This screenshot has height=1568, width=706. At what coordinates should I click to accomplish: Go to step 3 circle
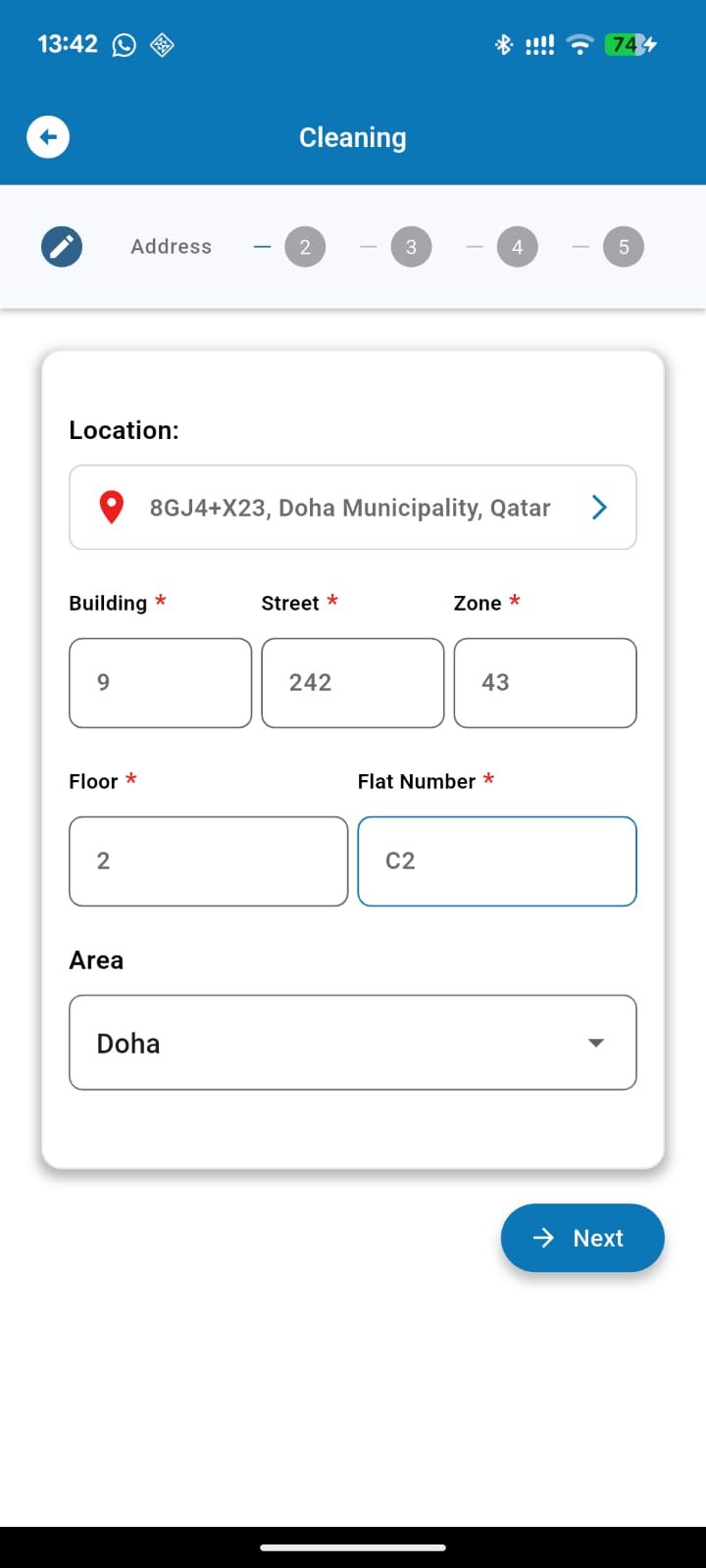tap(411, 247)
